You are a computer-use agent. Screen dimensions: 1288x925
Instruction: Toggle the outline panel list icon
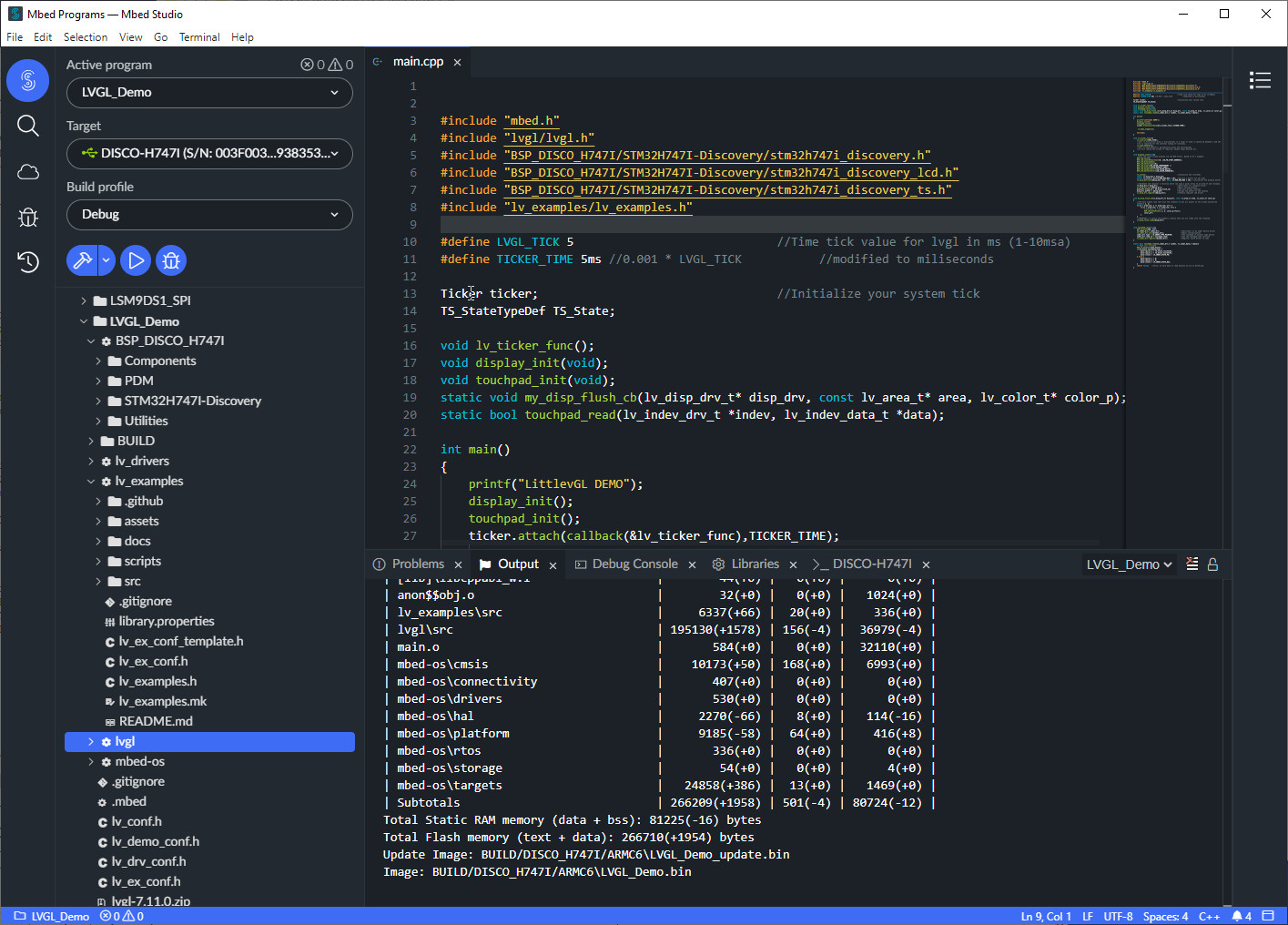pos(1260,80)
